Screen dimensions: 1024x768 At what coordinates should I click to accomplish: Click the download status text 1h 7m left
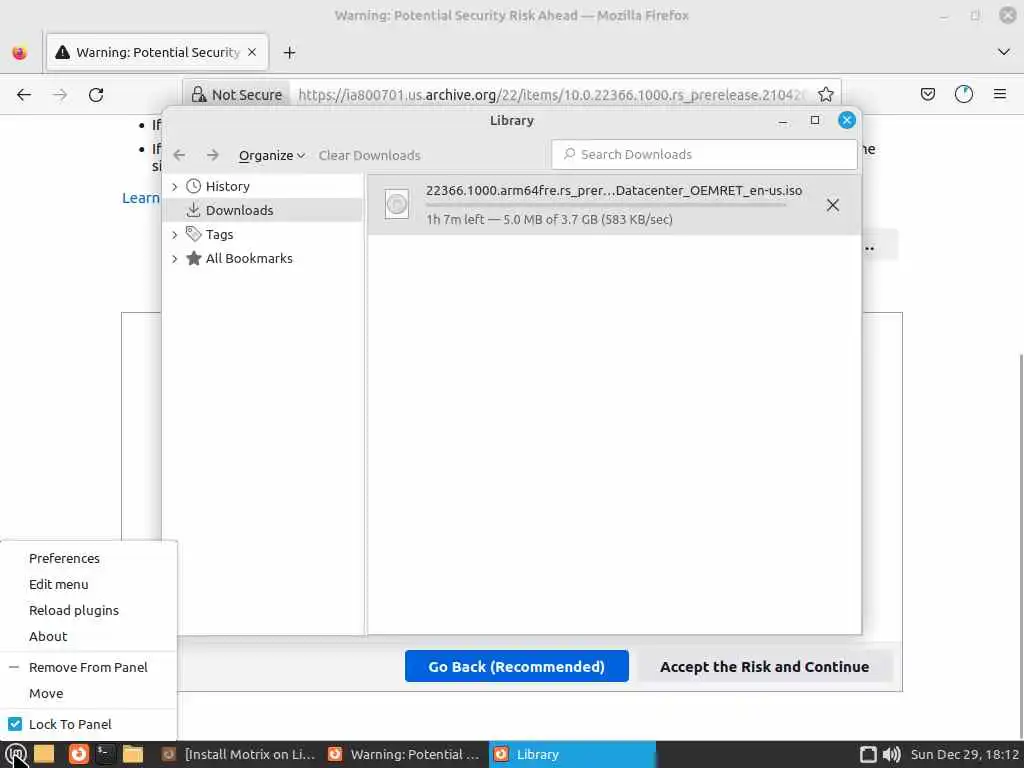coord(549,219)
